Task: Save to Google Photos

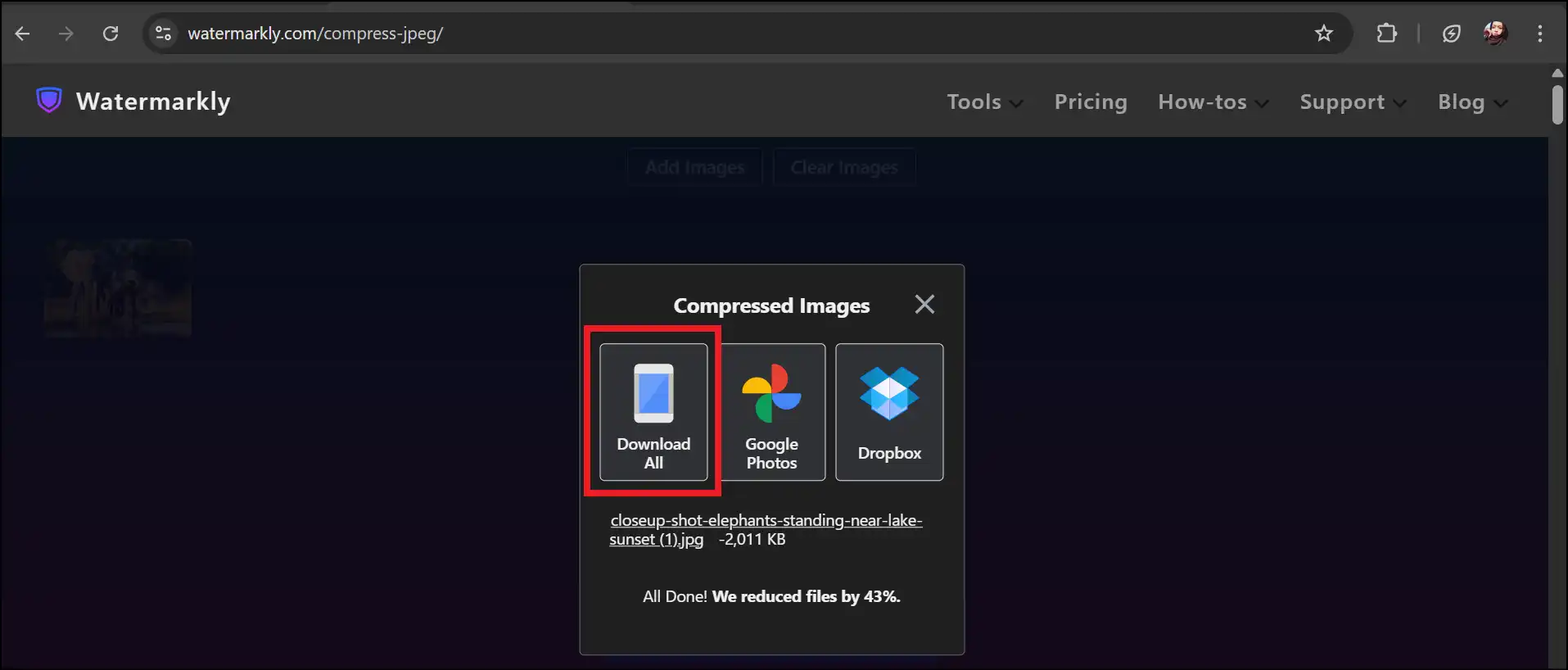Action: [x=771, y=412]
